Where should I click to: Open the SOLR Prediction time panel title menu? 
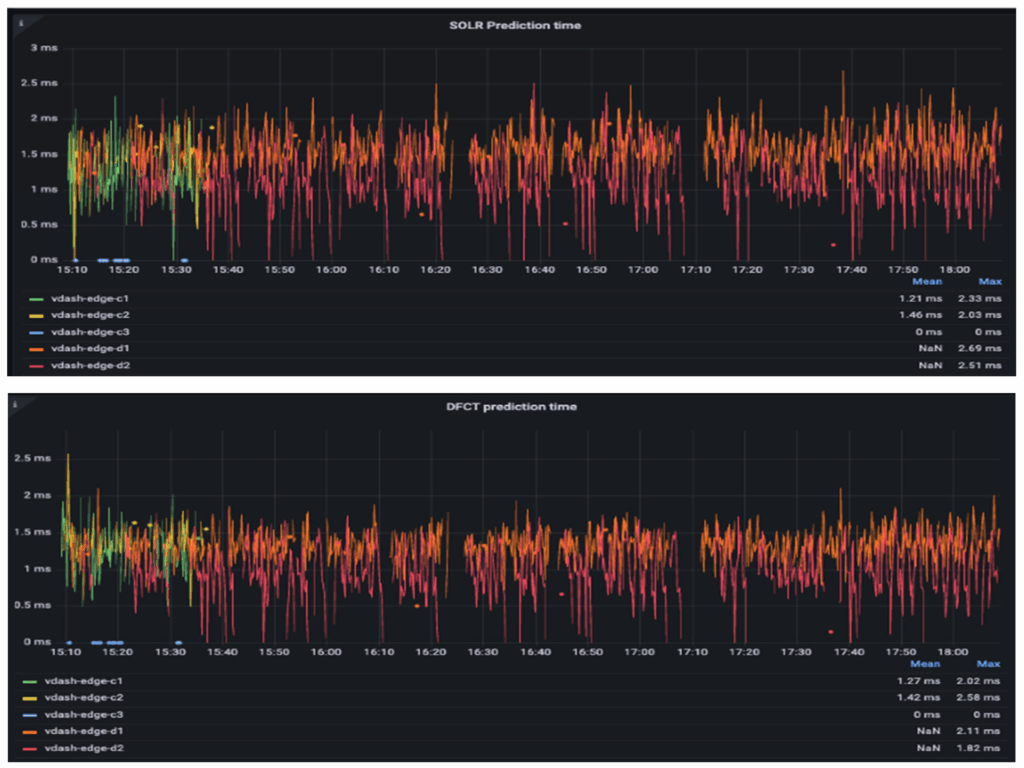tap(514, 25)
